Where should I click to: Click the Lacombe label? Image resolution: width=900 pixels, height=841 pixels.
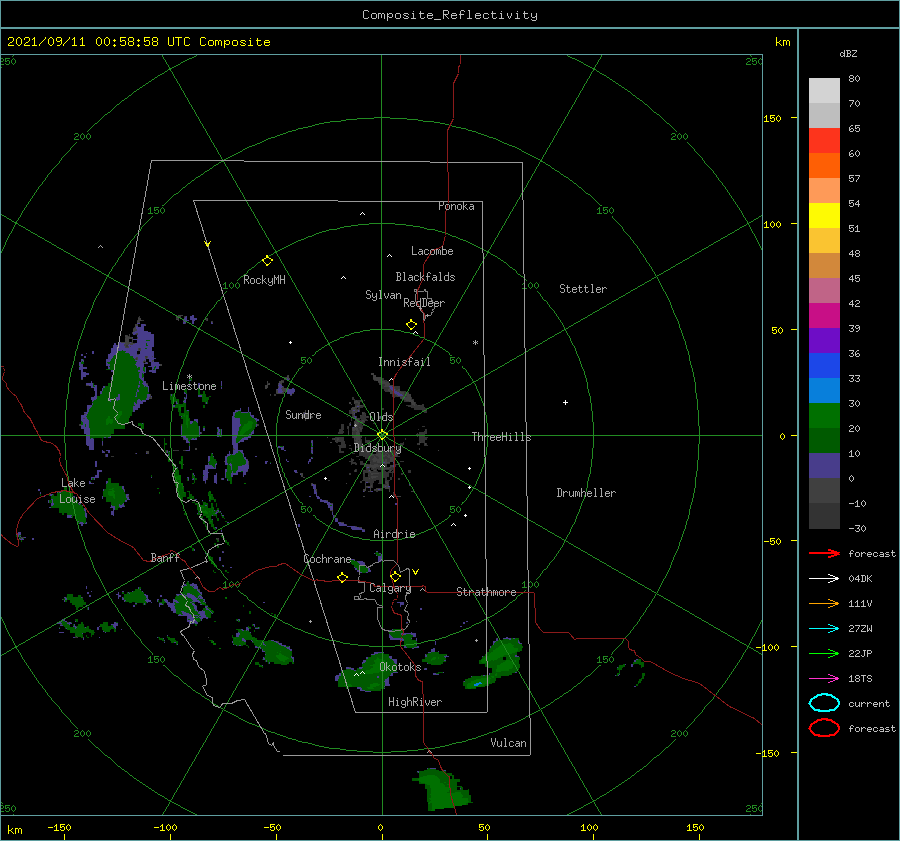pyautogui.click(x=432, y=251)
